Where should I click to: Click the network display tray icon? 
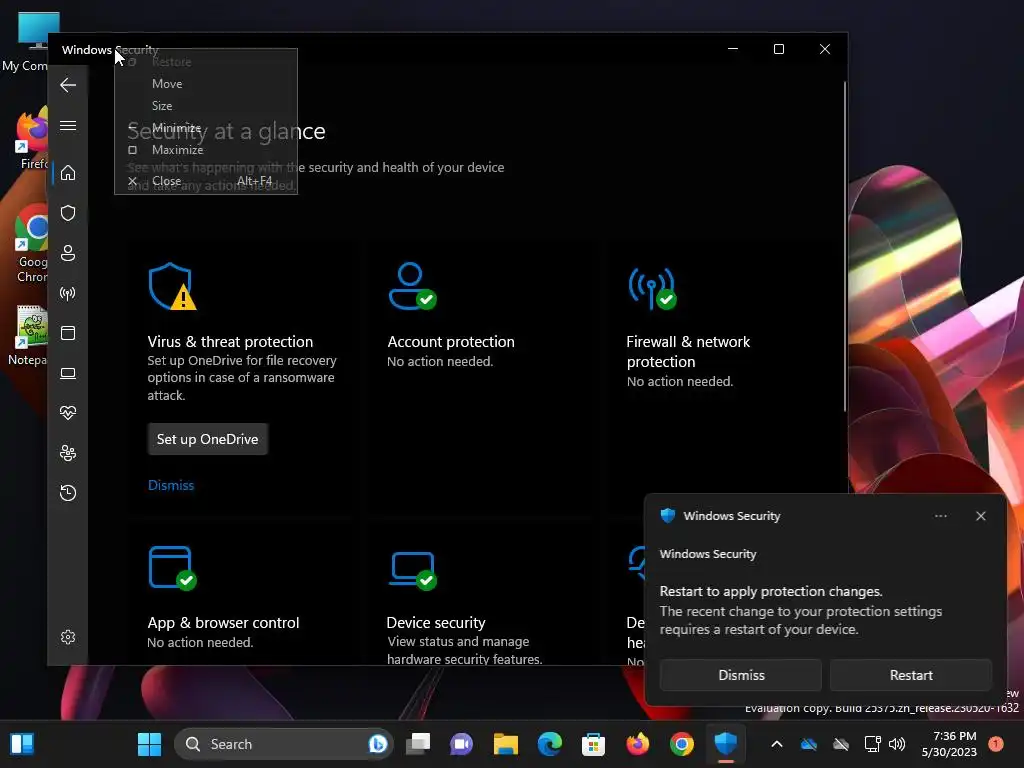[x=872, y=744]
